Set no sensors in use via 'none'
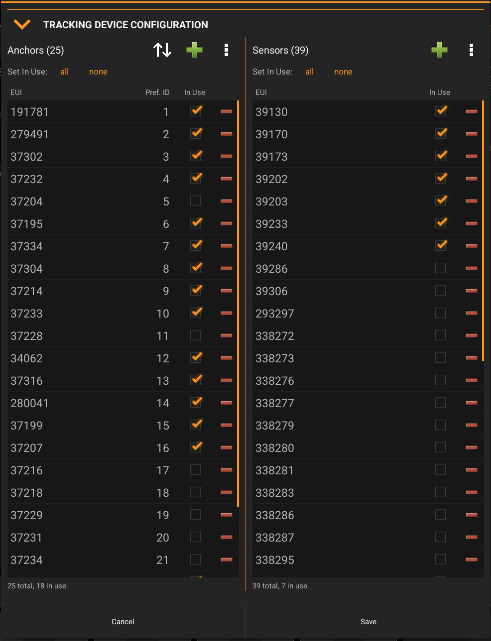 (343, 72)
